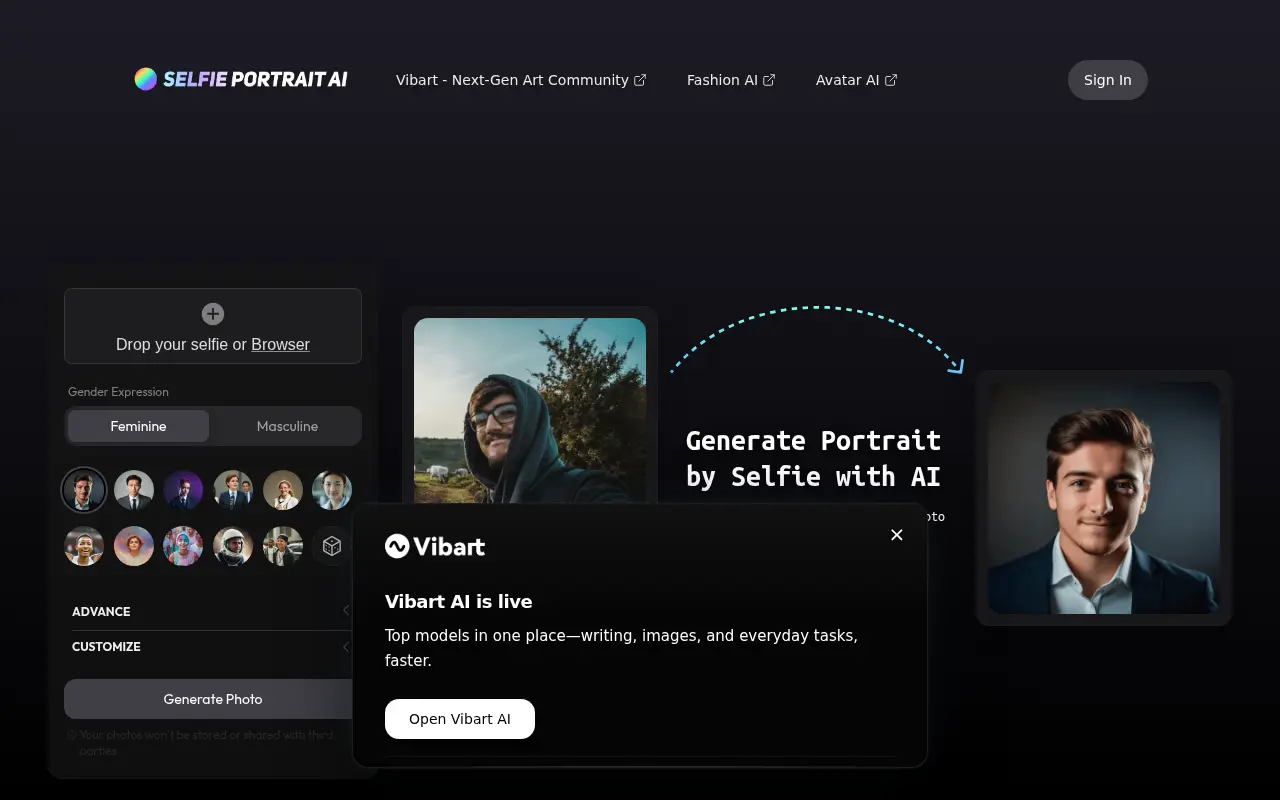Choose the woman in light-blue top style
The image size is (1280, 800).
coord(332,490)
